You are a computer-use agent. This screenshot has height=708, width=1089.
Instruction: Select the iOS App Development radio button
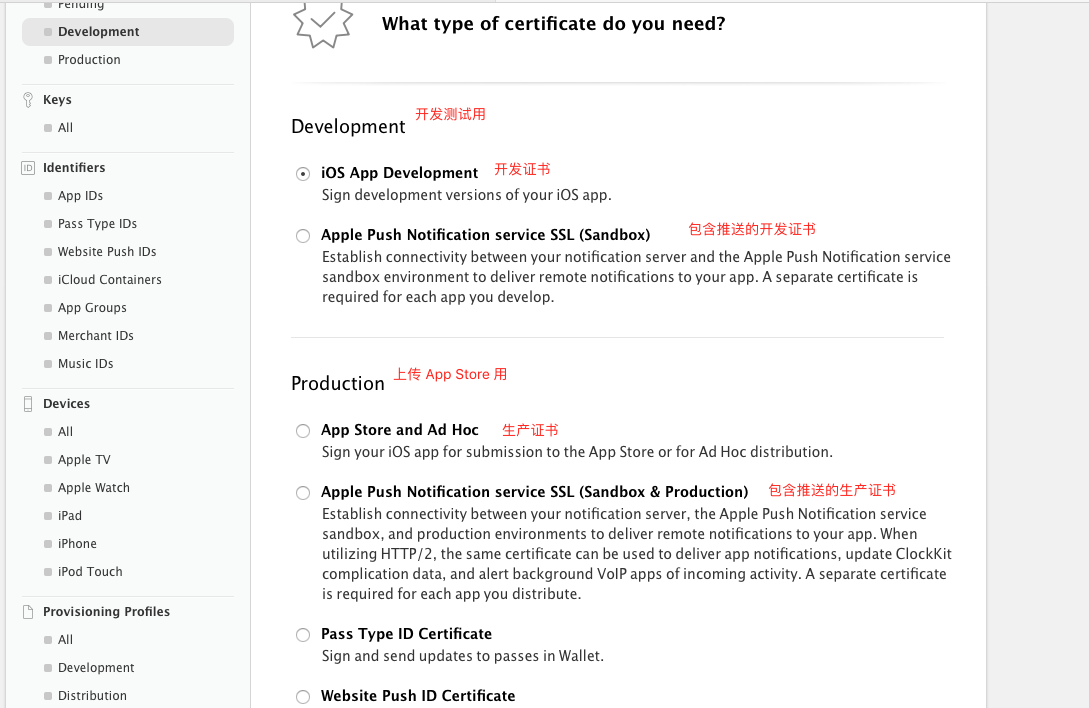coord(303,174)
